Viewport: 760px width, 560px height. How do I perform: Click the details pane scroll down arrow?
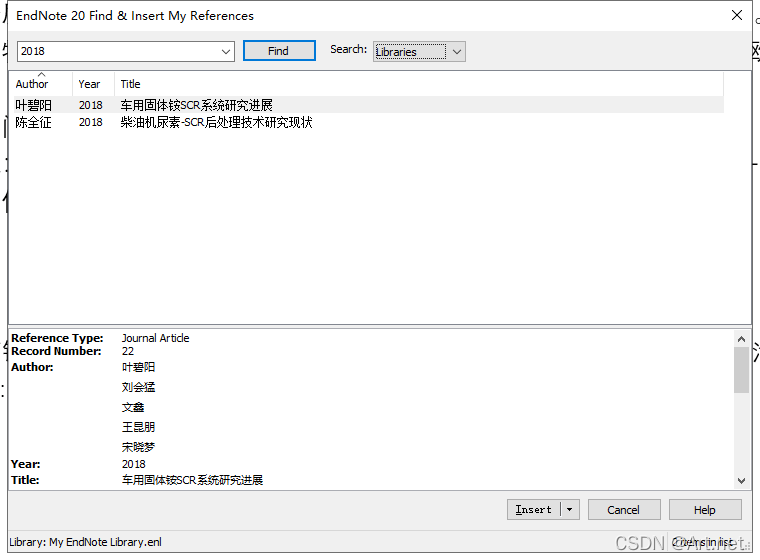click(x=741, y=480)
